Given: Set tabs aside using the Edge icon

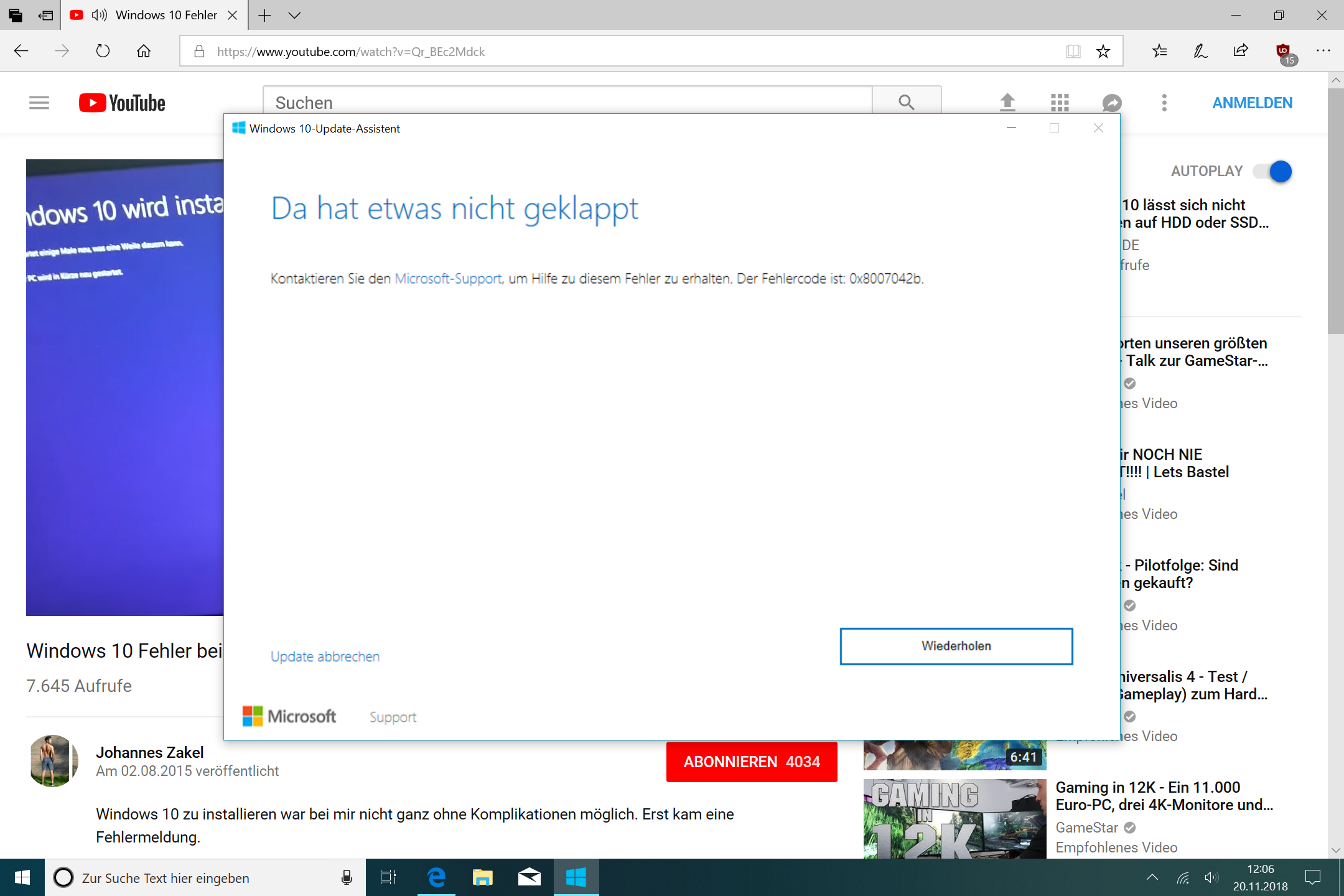Looking at the screenshot, I should pos(45,15).
